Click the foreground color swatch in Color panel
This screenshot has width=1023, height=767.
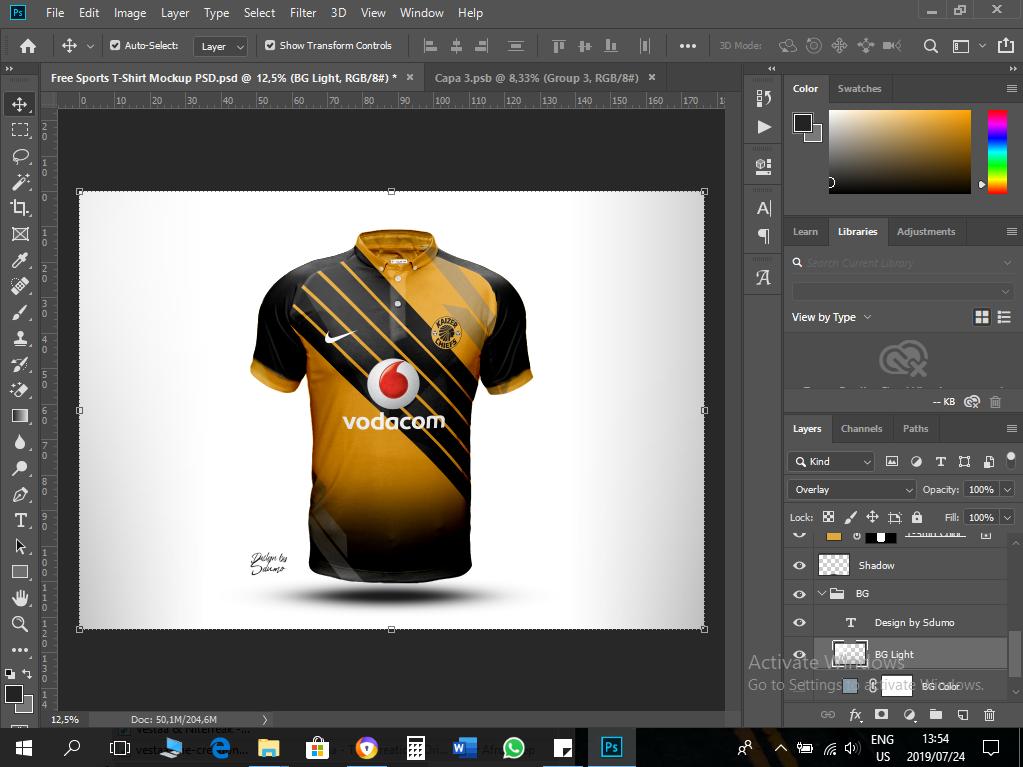[803, 123]
